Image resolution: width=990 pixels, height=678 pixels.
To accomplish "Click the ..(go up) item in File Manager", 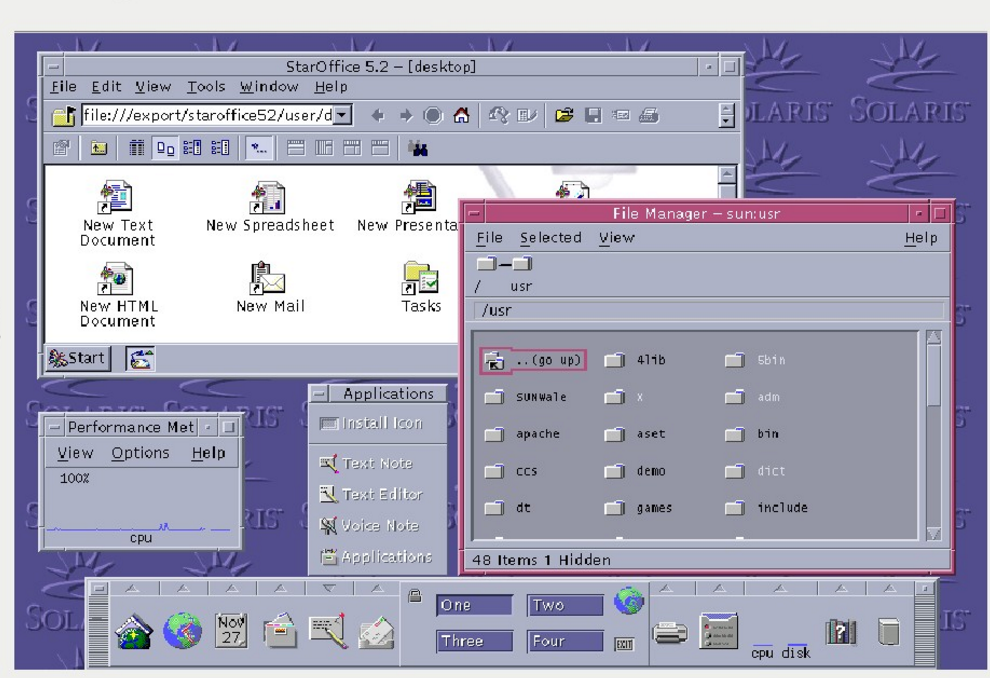I will (533, 360).
